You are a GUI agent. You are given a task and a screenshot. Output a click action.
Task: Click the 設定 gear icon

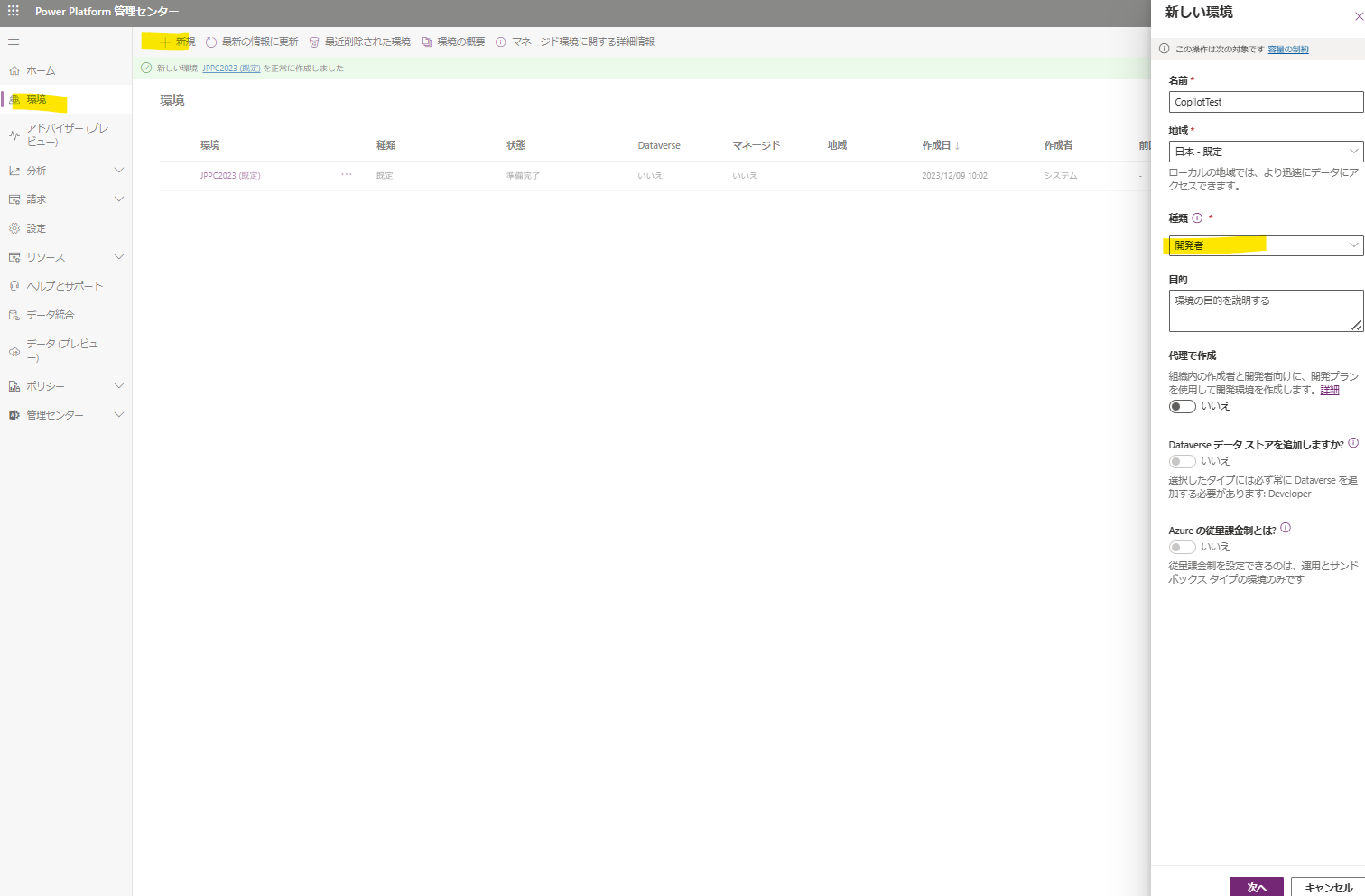click(14, 228)
